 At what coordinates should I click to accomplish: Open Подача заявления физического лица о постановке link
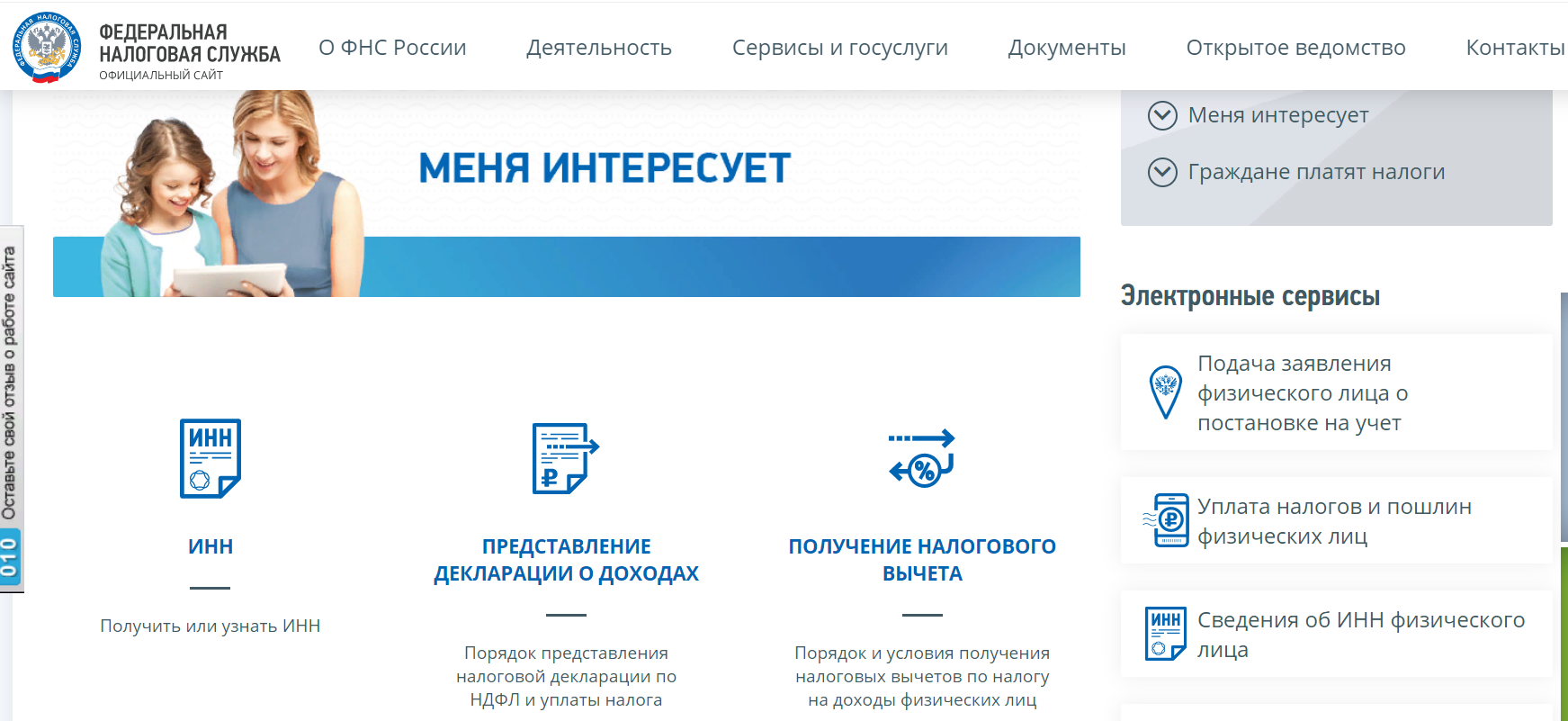point(1303,392)
